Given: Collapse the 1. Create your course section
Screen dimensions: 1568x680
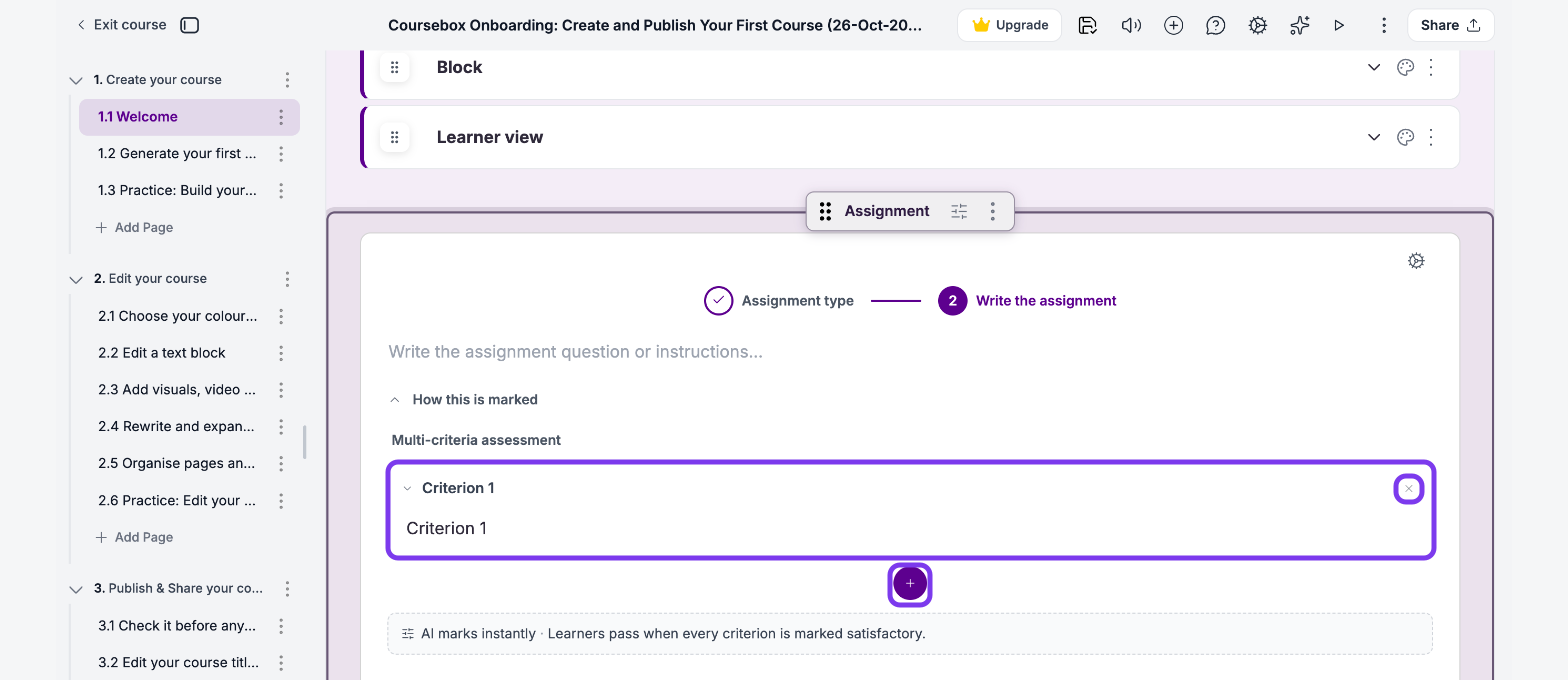Looking at the screenshot, I should 76,80.
